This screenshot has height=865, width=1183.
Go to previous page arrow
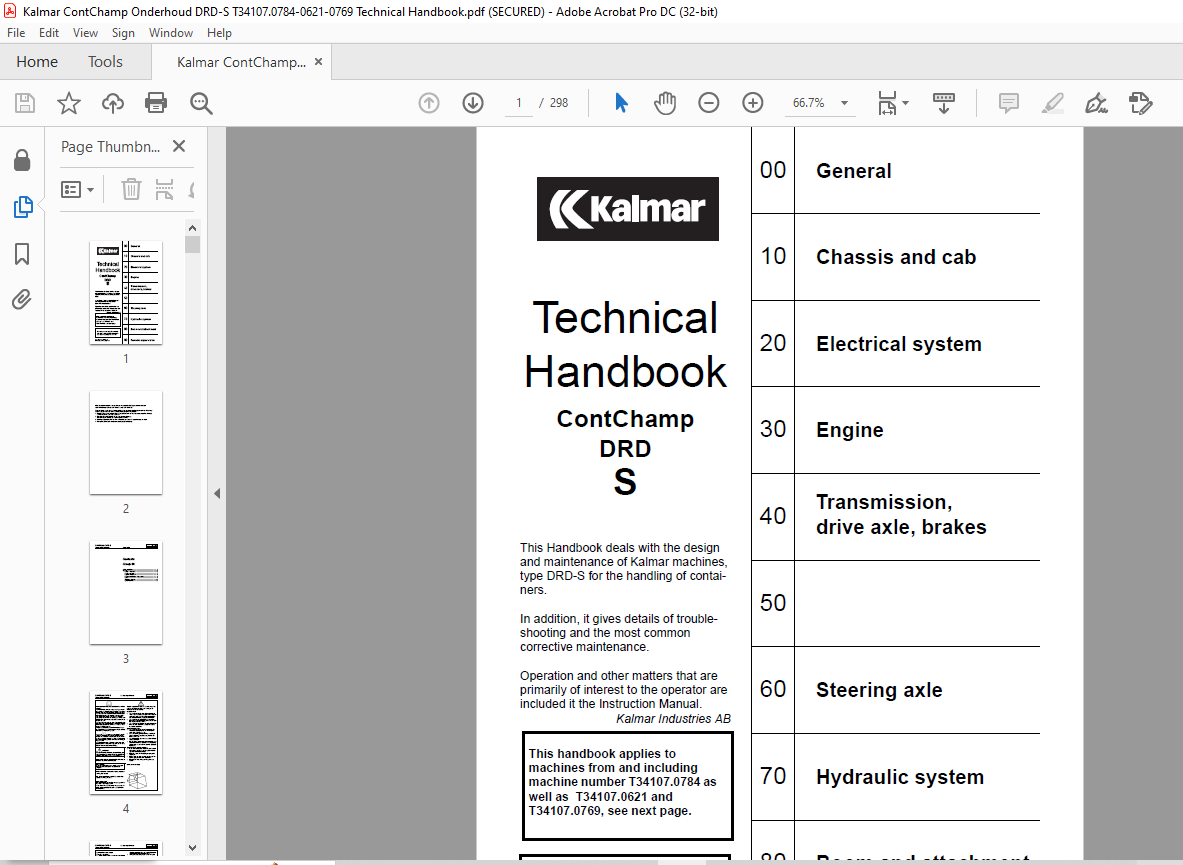[x=429, y=103]
